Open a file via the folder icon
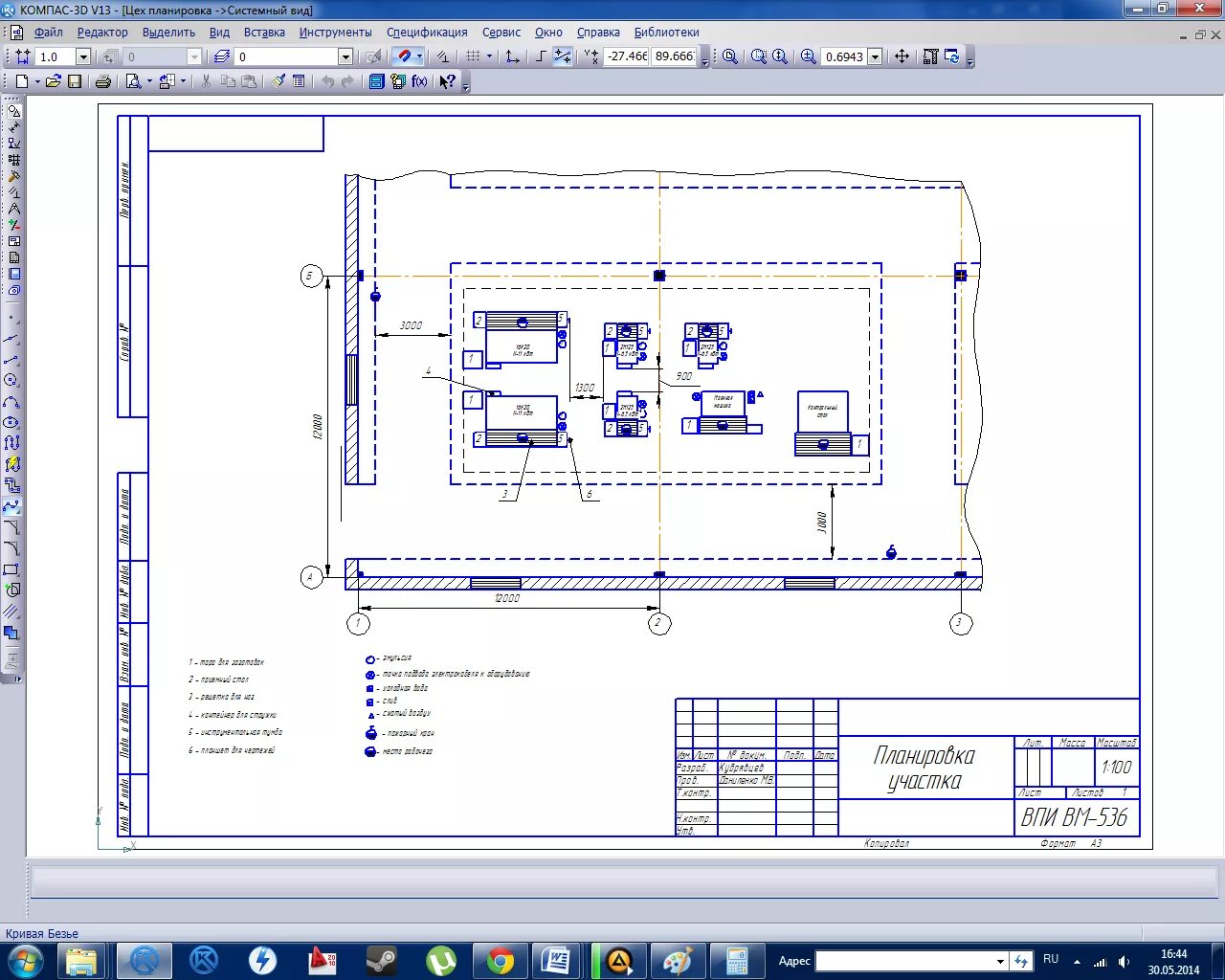1225x980 pixels. 53,82
